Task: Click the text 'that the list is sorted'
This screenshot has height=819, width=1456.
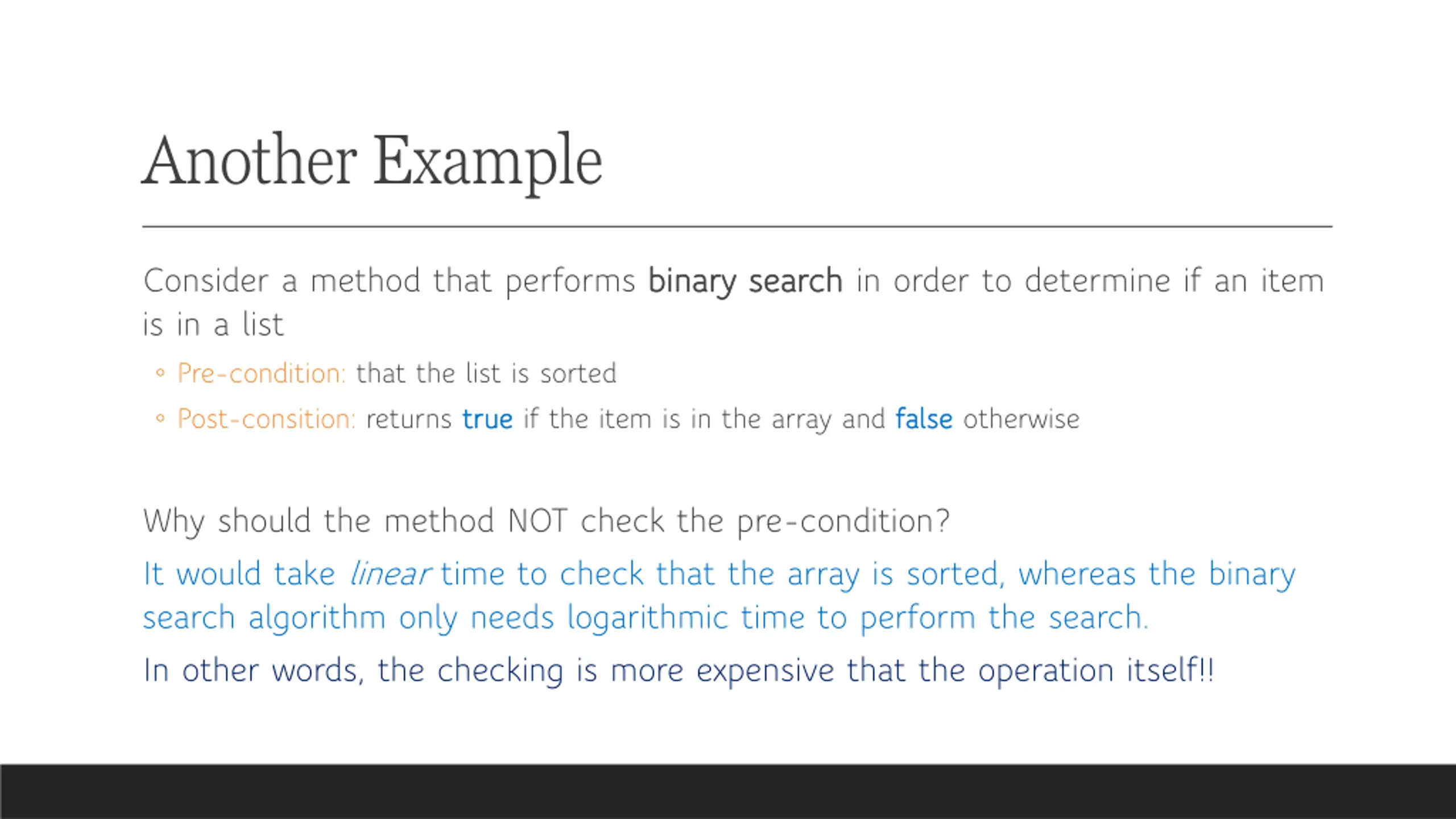Action: pyautogui.click(x=486, y=374)
